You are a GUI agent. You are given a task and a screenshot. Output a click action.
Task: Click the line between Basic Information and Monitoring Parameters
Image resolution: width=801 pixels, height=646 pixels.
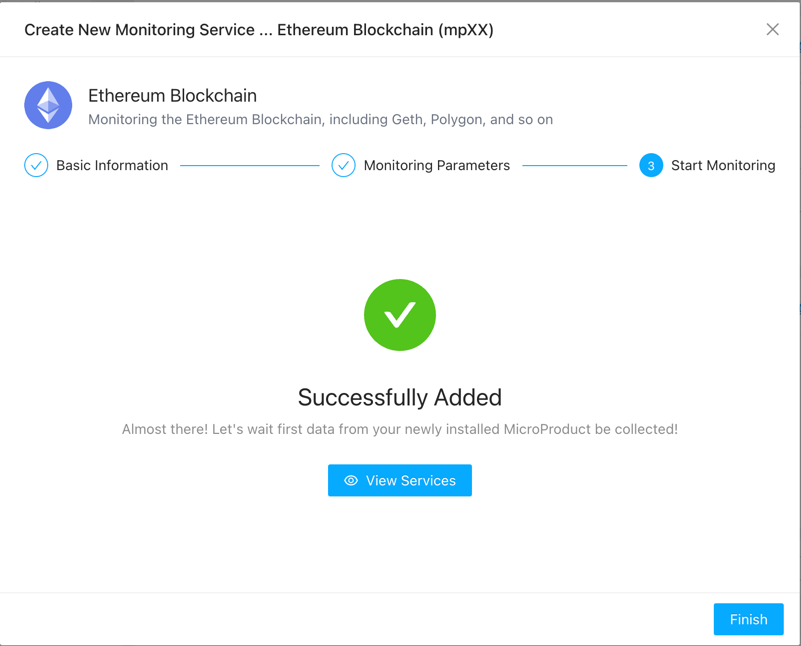coord(250,166)
